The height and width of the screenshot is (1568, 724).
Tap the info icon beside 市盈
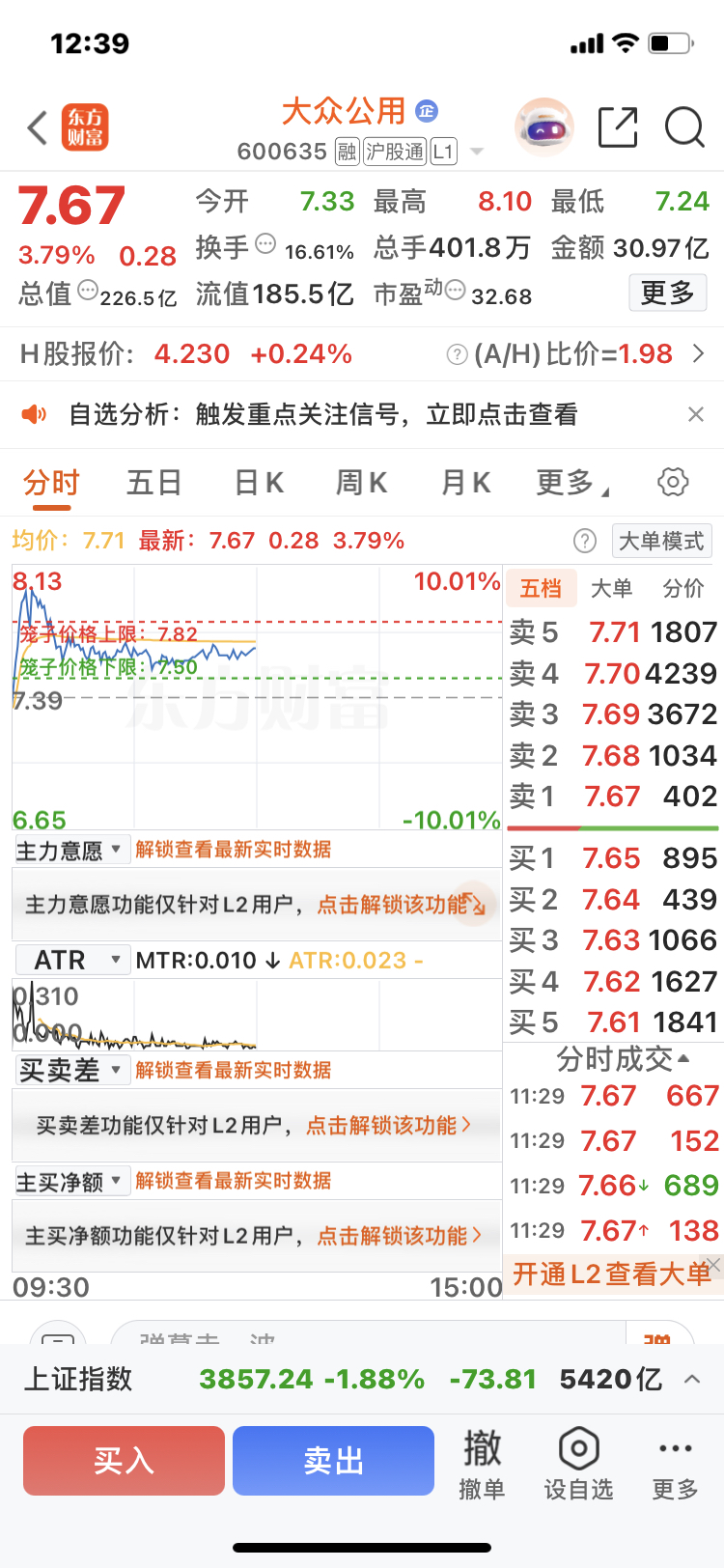coord(455,290)
